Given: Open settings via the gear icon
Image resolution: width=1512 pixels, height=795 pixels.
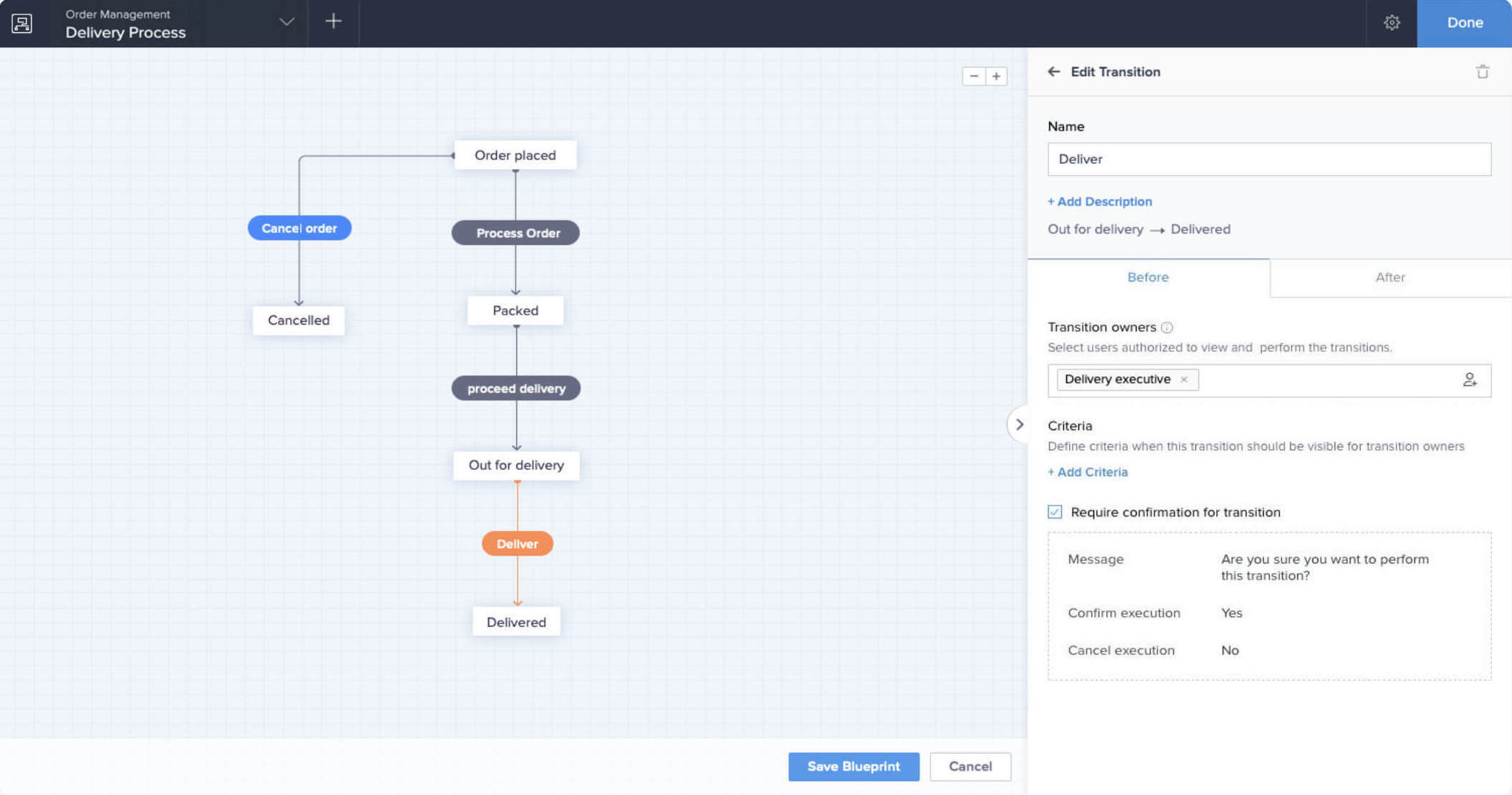Looking at the screenshot, I should pyautogui.click(x=1391, y=23).
